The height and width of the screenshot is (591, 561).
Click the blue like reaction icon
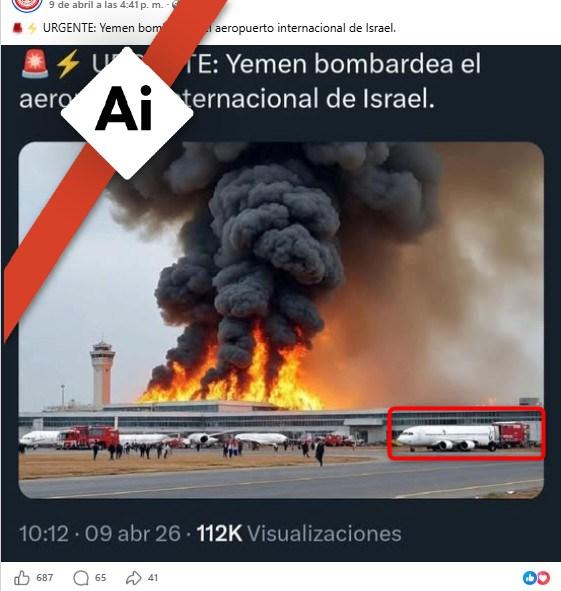pos(530,577)
